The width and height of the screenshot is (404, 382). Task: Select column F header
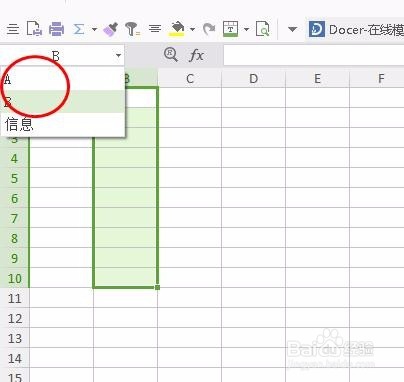(377, 79)
